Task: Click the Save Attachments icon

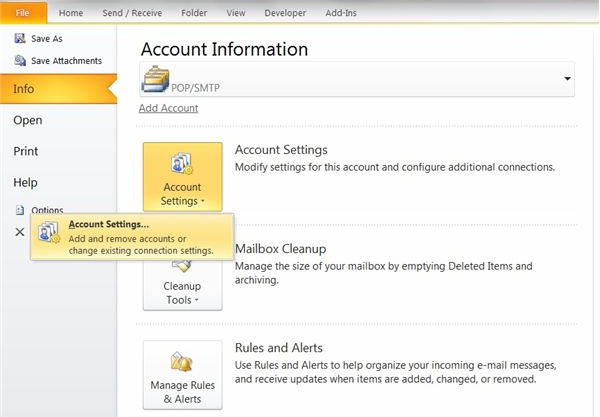Action: 20,60
